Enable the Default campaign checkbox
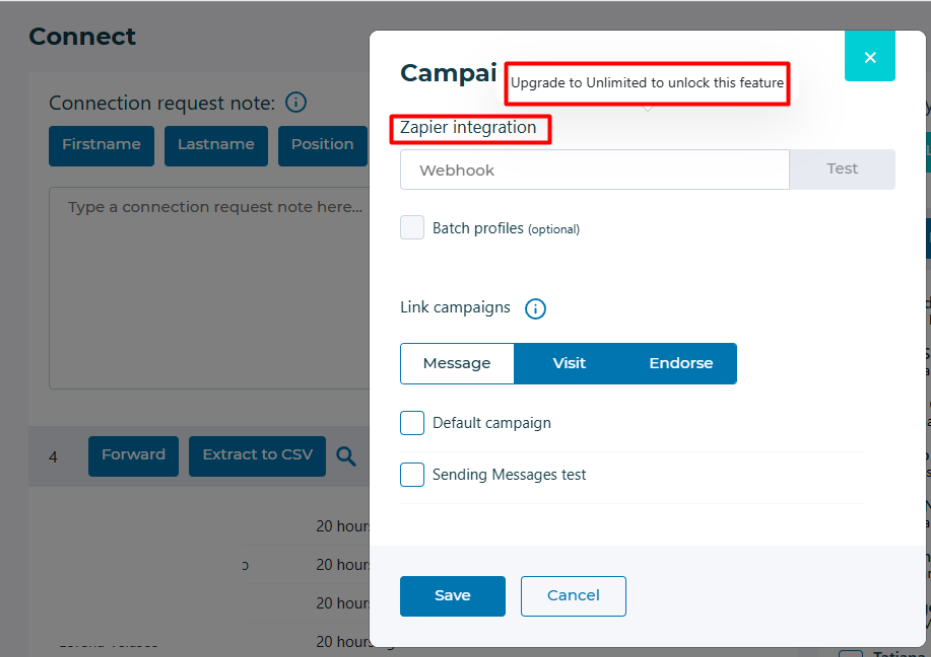 pyautogui.click(x=412, y=423)
